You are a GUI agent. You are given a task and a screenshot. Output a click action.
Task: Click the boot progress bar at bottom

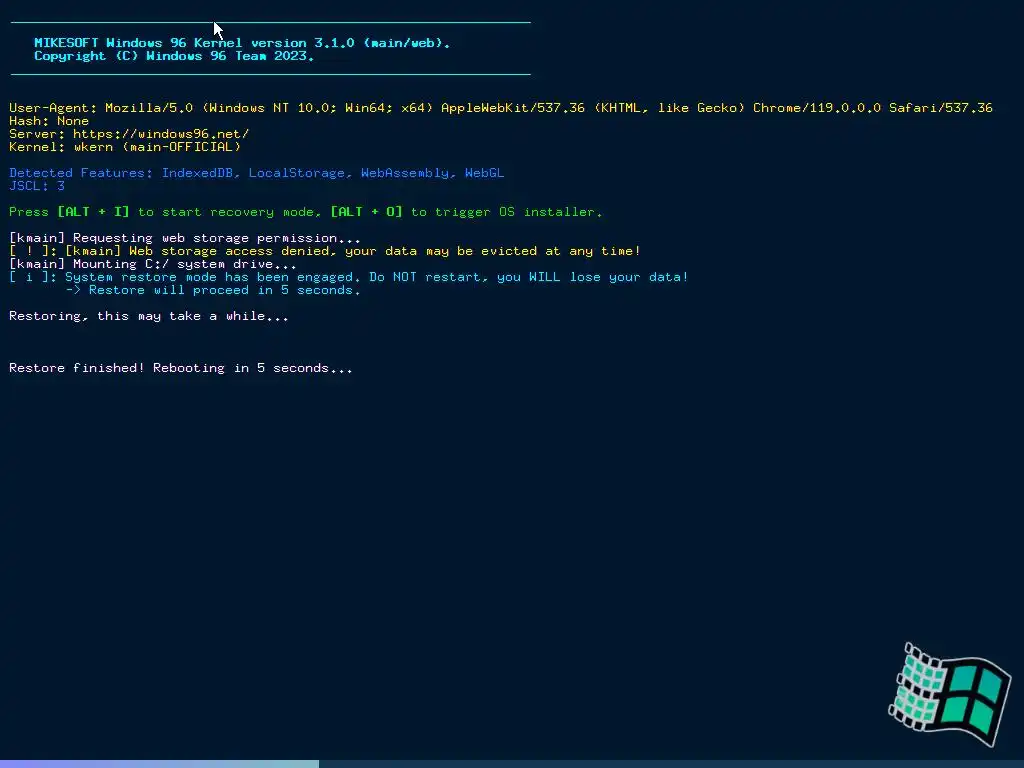pyautogui.click(x=512, y=764)
